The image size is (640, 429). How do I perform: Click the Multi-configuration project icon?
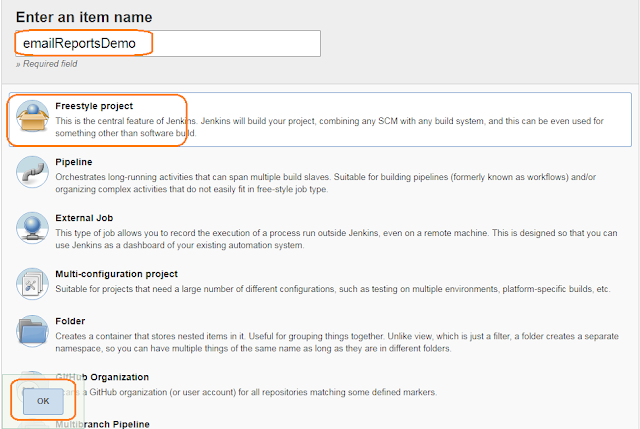(32, 280)
